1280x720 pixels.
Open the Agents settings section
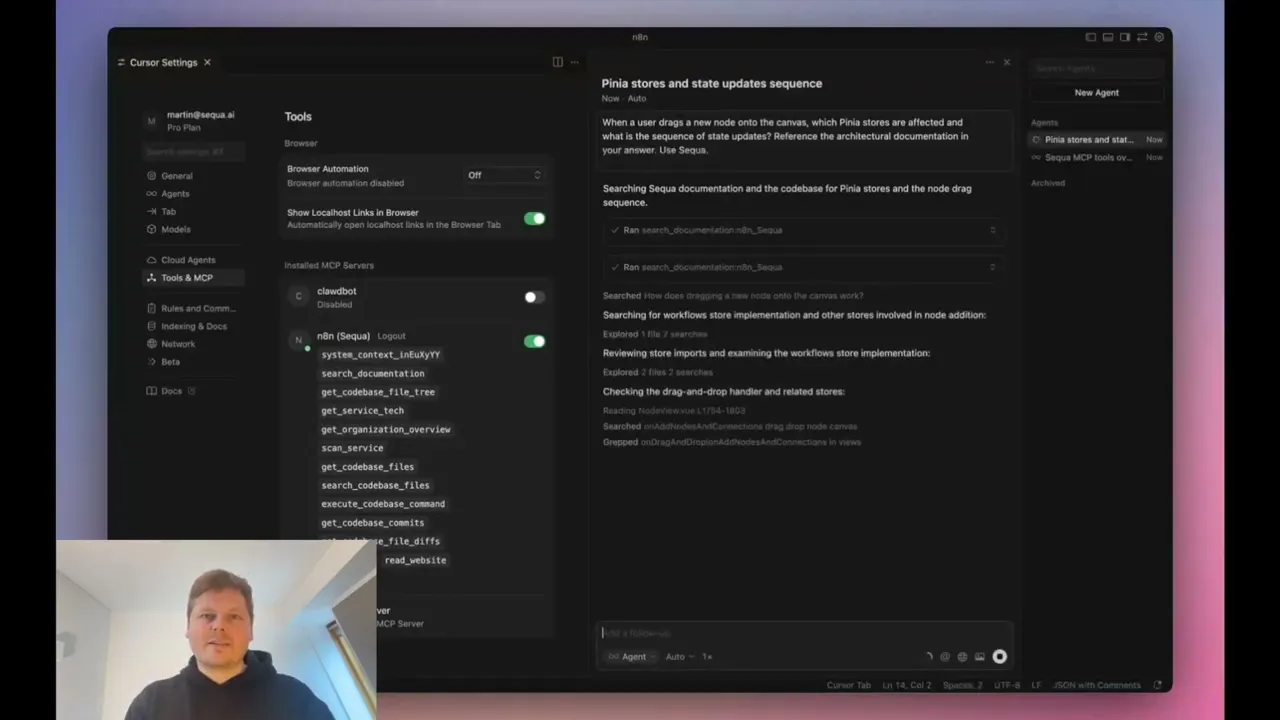click(x=175, y=194)
